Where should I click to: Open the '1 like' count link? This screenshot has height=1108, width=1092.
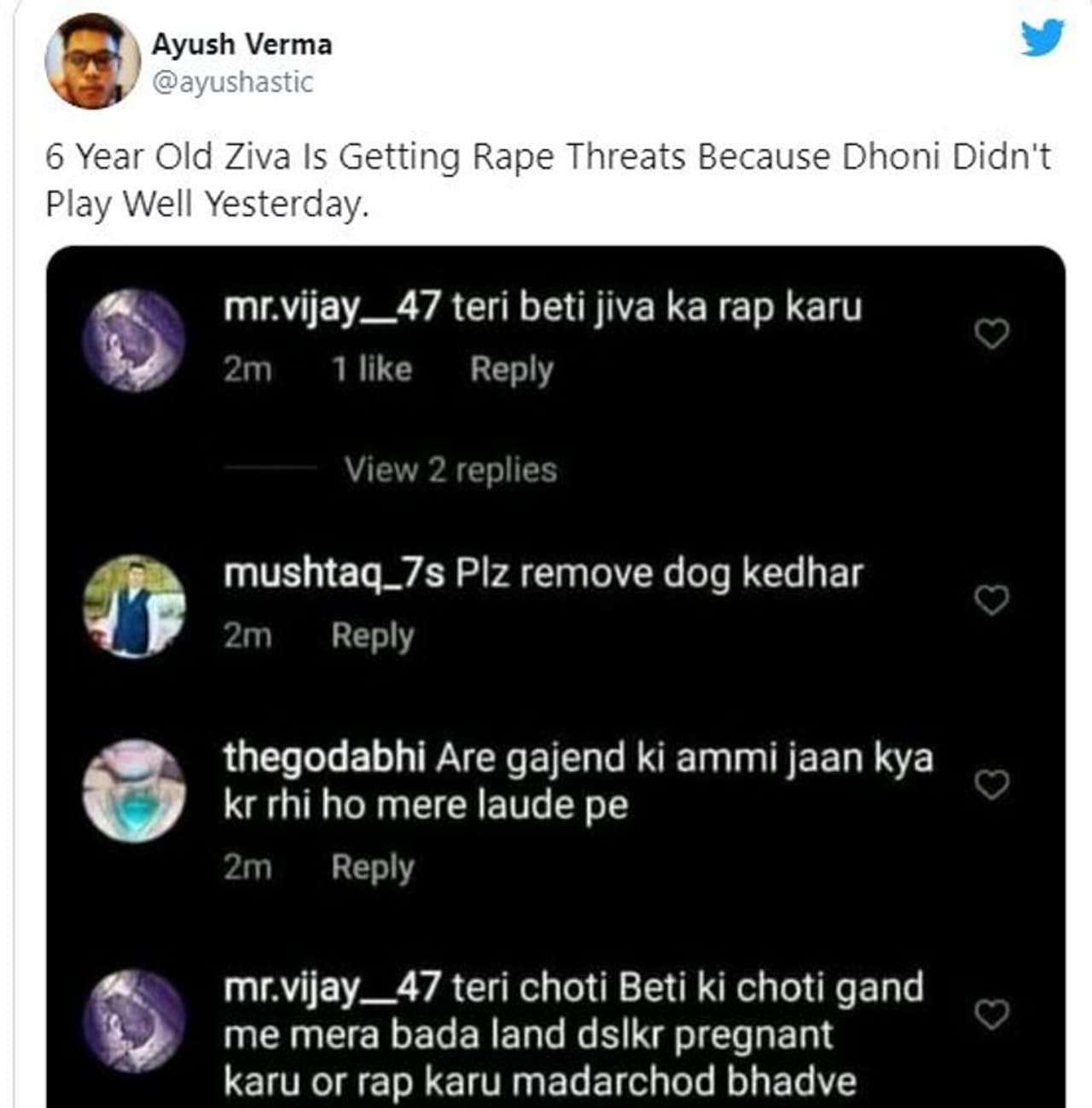coord(372,369)
